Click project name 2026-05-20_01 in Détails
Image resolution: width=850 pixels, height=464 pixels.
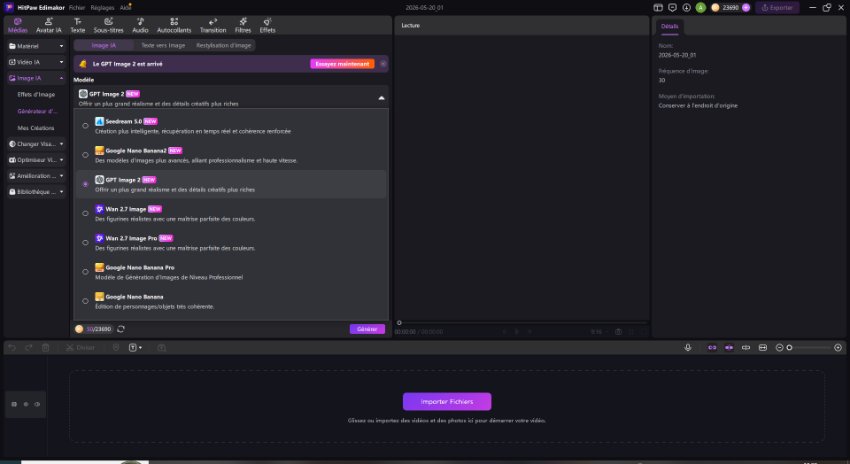pos(677,55)
